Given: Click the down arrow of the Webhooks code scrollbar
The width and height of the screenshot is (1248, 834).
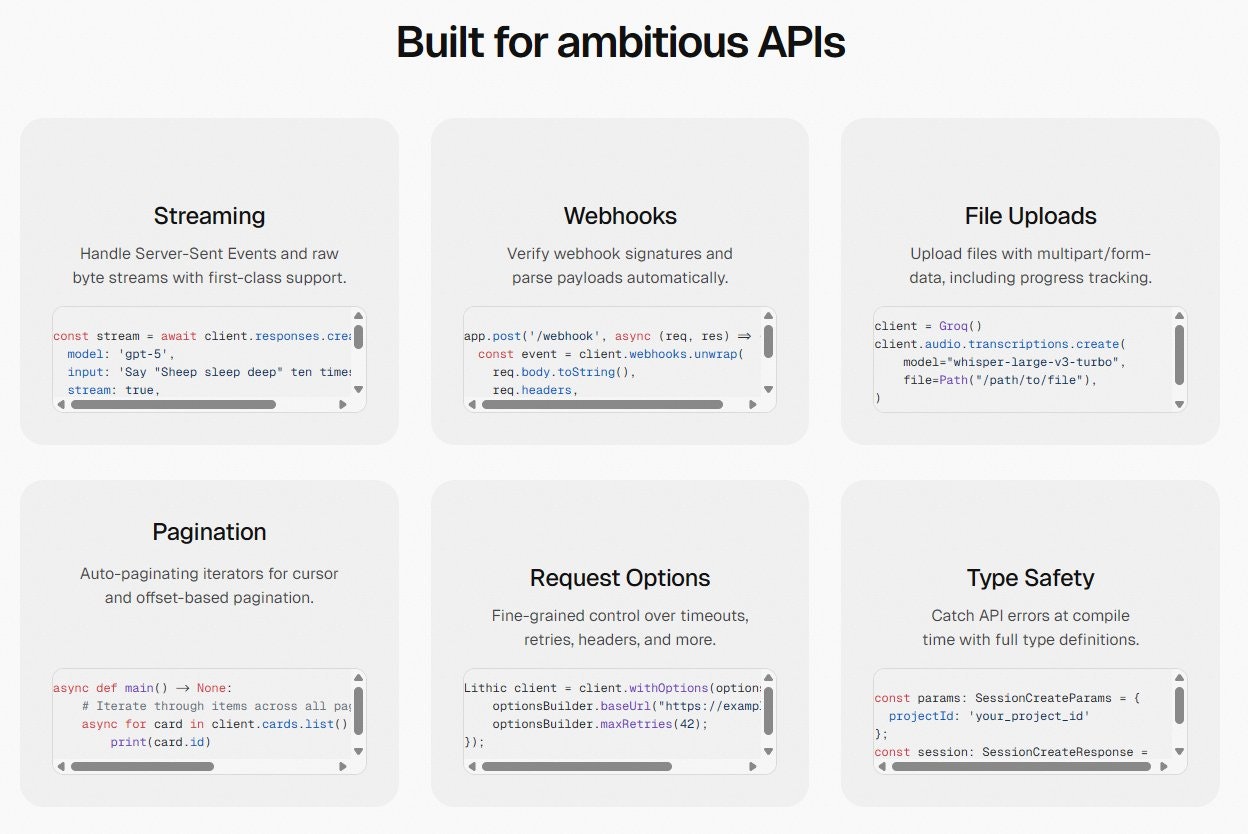Looking at the screenshot, I should [x=769, y=388].
